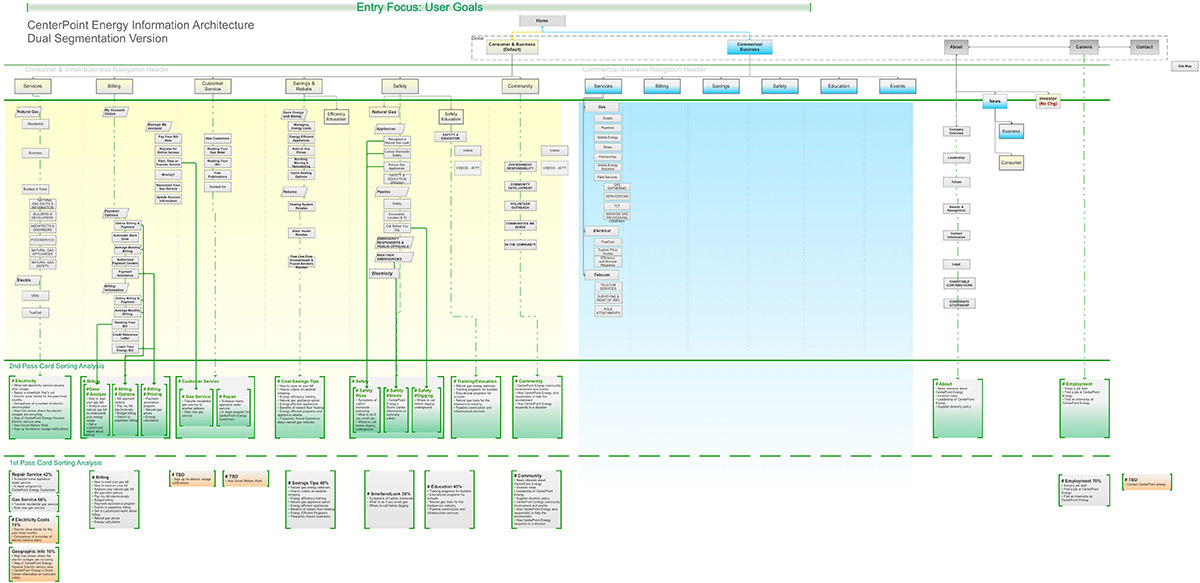Click the Custom Price Quotes node

607,252
